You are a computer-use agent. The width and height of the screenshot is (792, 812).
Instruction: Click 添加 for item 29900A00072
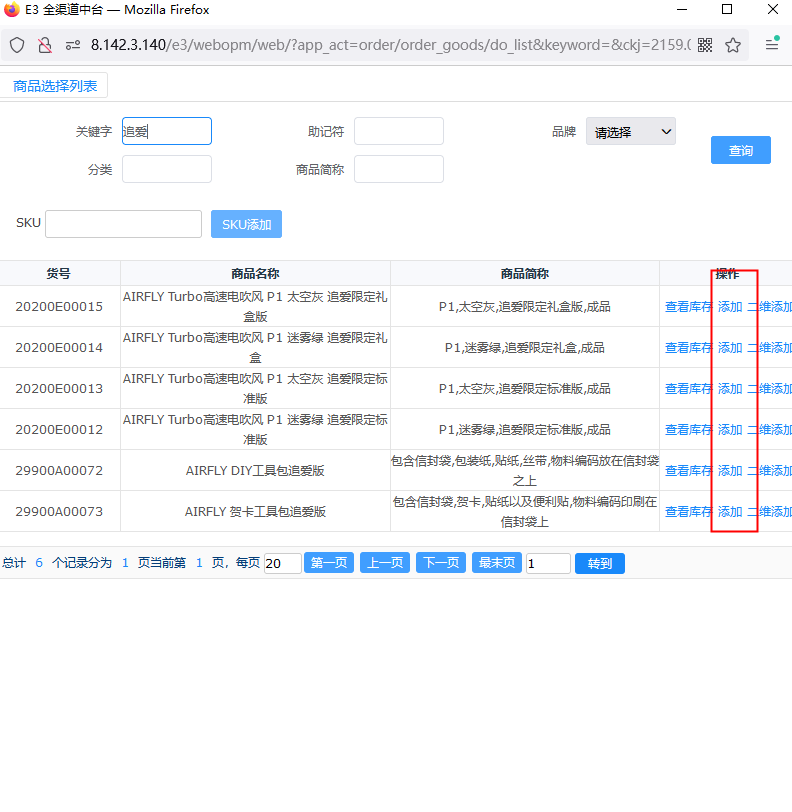(730, 470)
